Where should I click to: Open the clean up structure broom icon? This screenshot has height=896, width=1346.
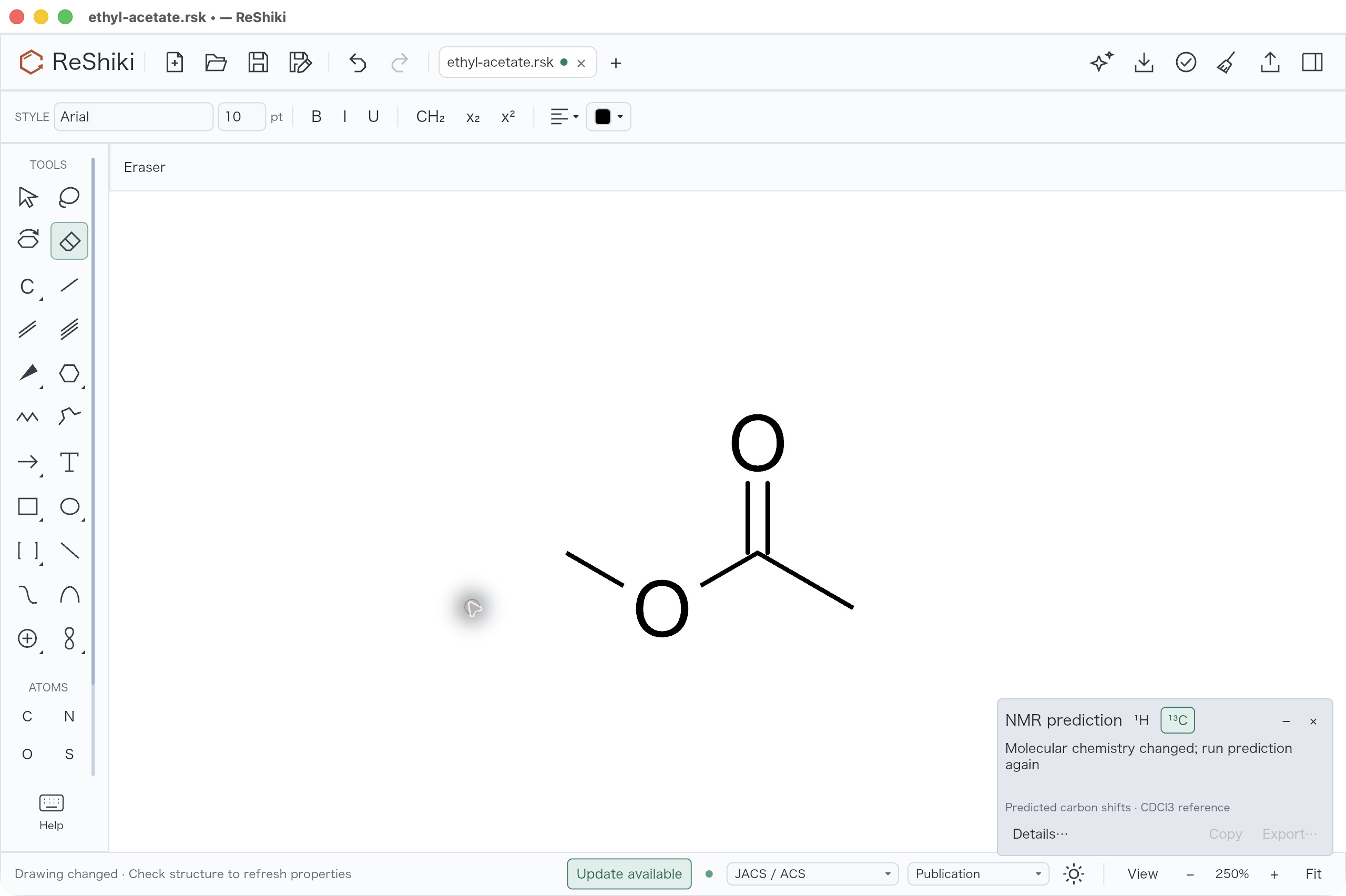[x=1227, y=62]
